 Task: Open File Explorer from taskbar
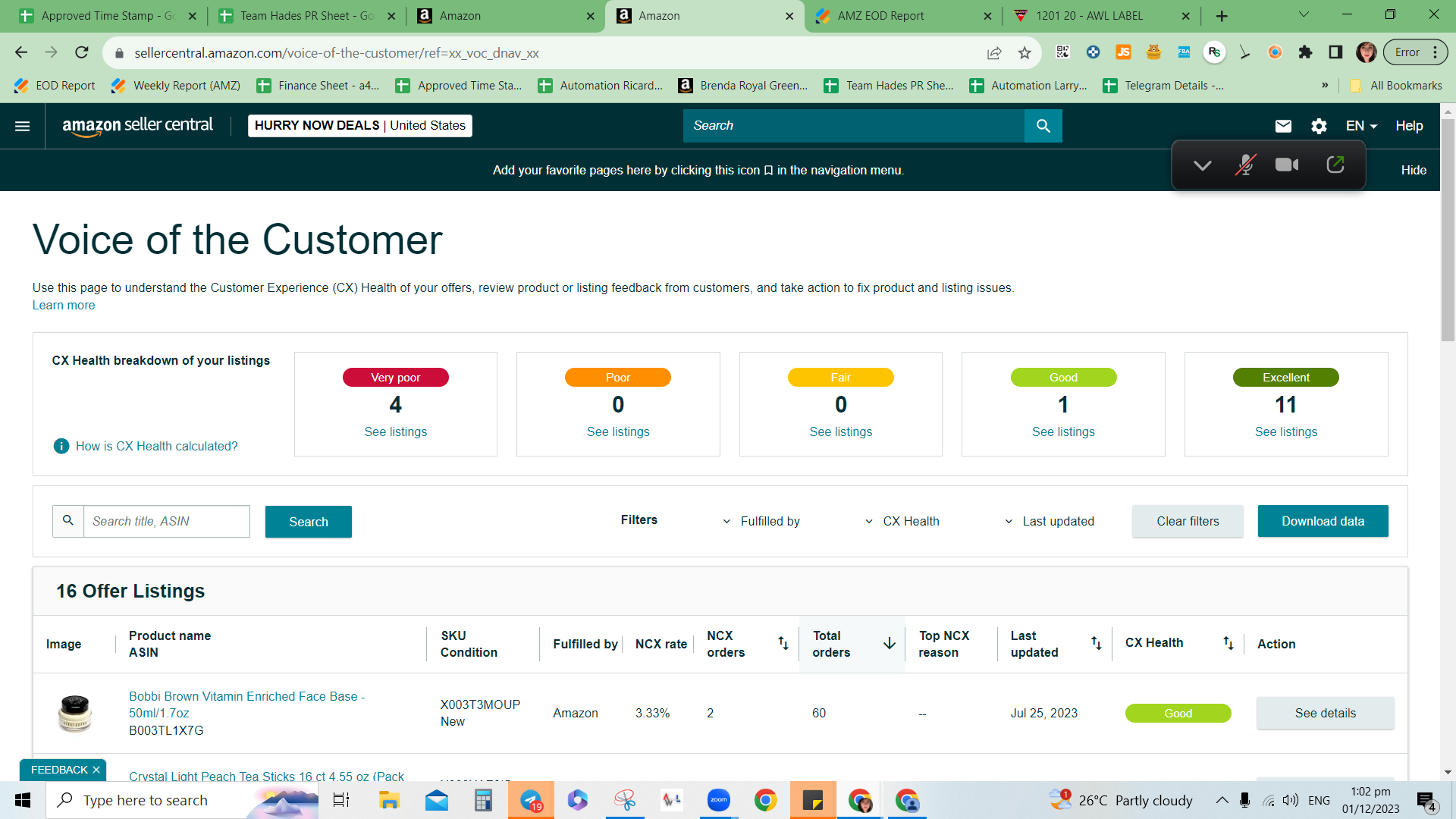coord(389,800)
